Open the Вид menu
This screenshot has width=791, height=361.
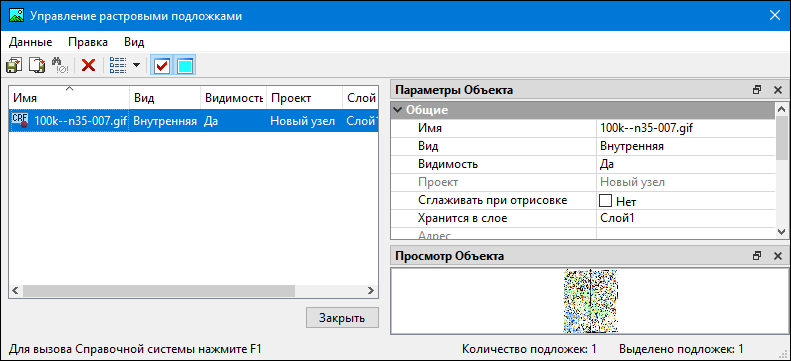[x=134, y=42]
